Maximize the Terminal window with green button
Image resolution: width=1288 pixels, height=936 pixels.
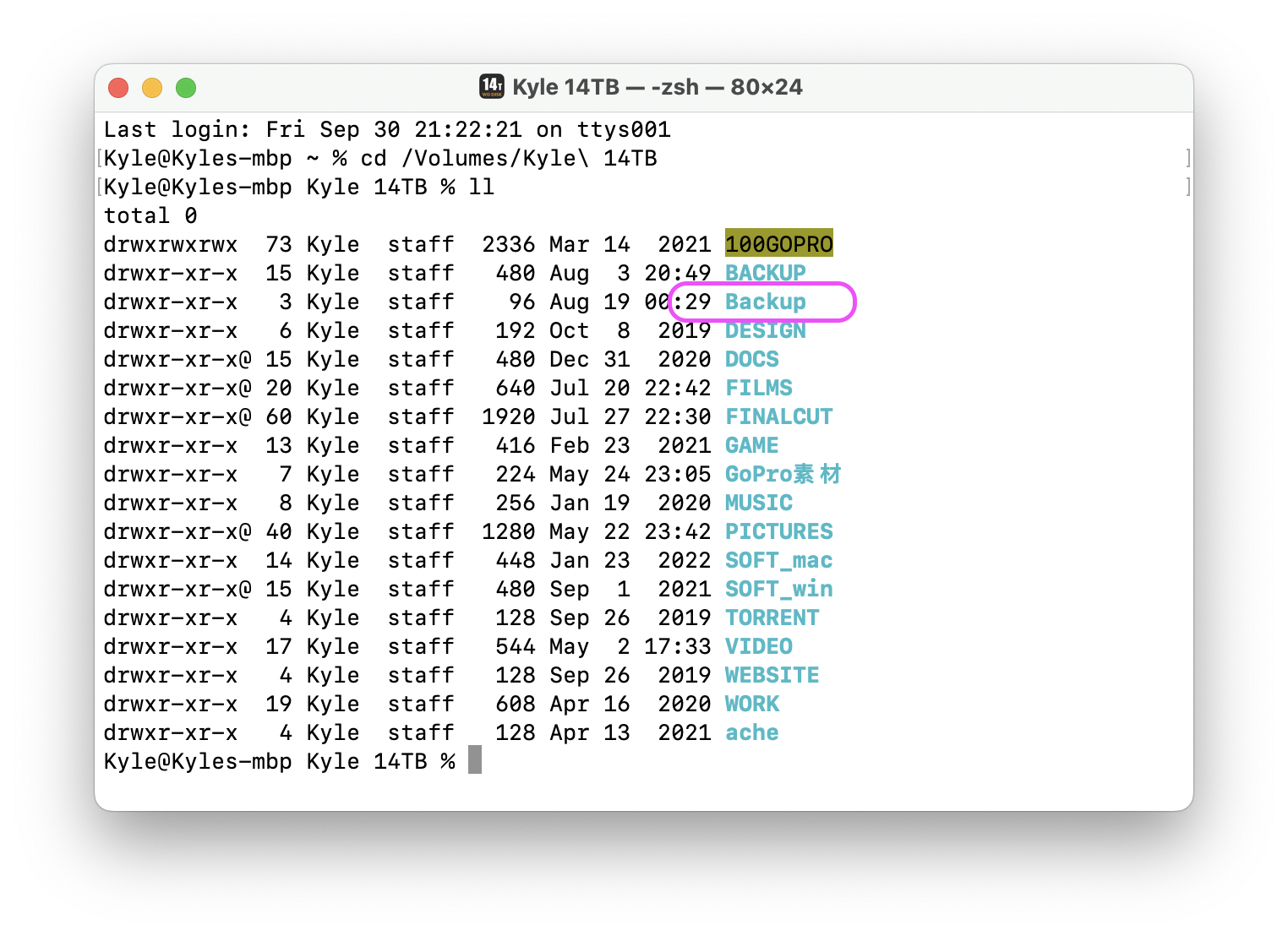point(186,88)
